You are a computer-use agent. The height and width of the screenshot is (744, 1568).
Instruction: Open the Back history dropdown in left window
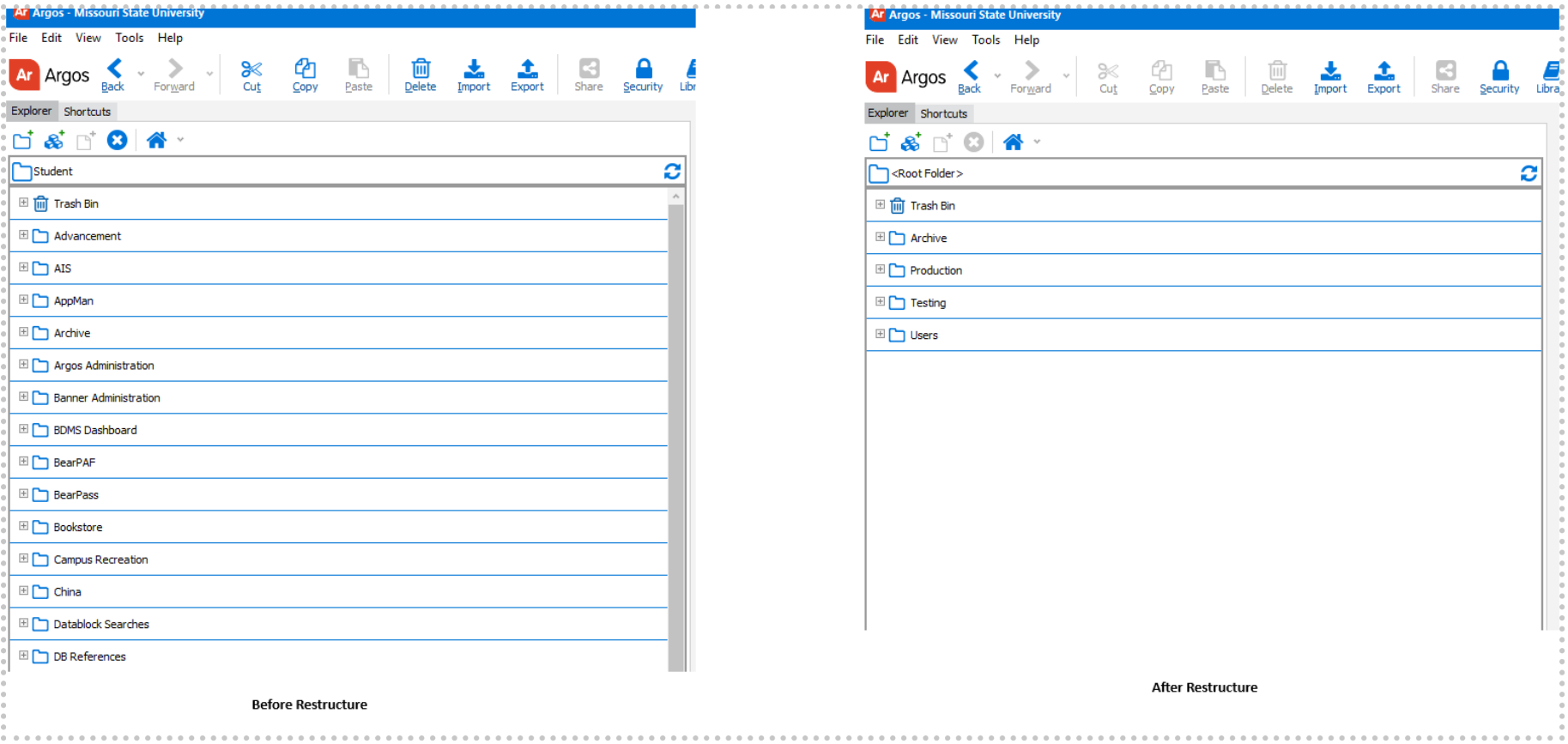tap(141, 74)
